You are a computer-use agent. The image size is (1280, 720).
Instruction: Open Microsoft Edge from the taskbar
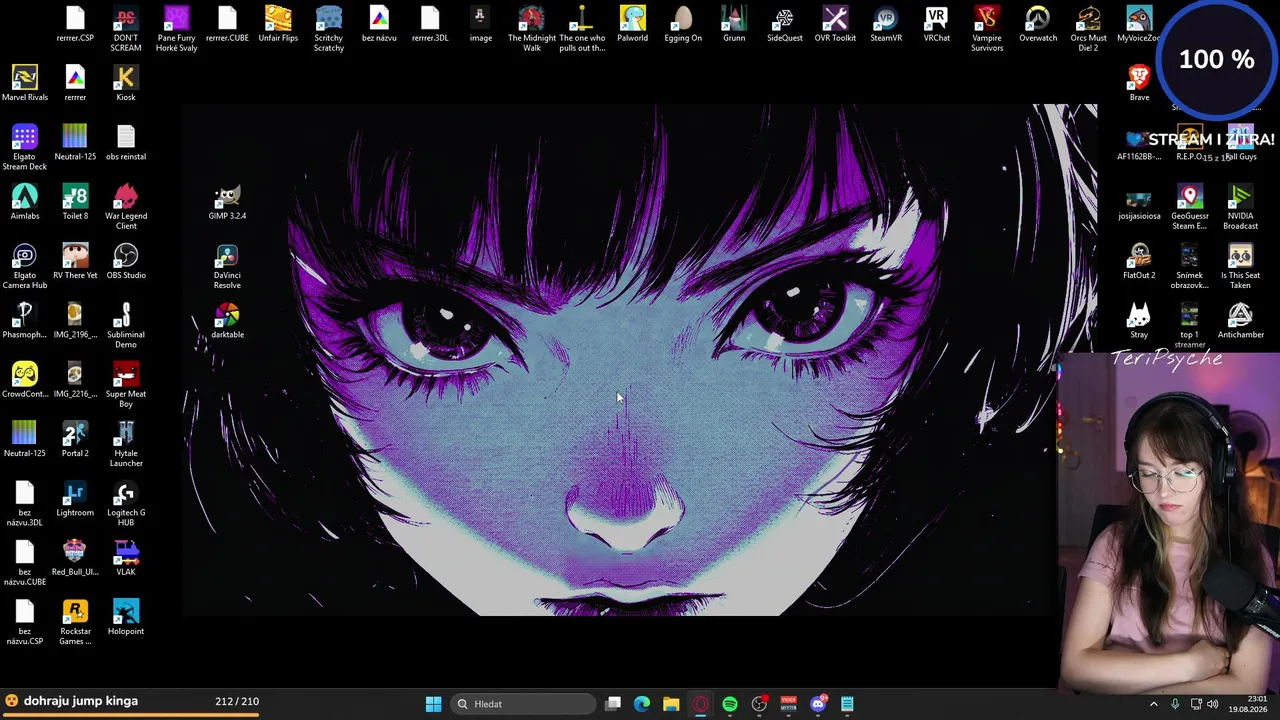[642, 704]
